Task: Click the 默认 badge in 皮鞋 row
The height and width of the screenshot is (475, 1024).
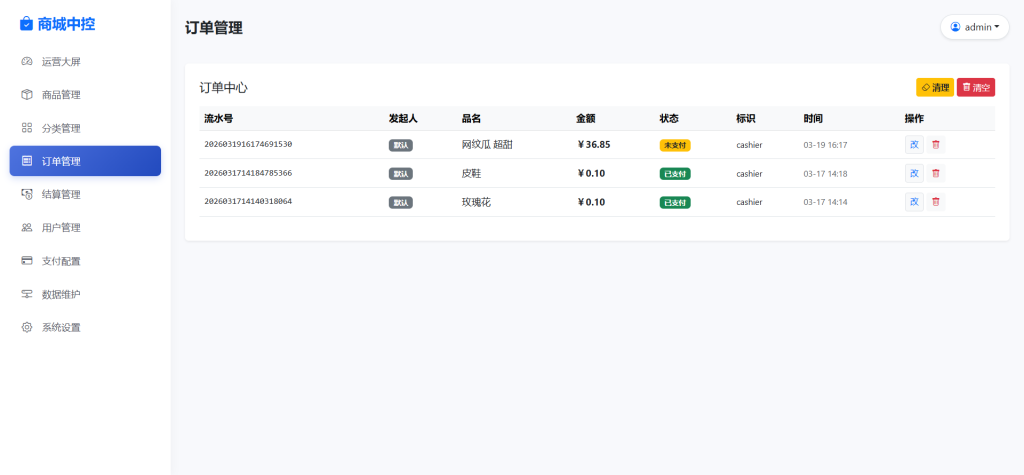Action: tap(400, 174)
